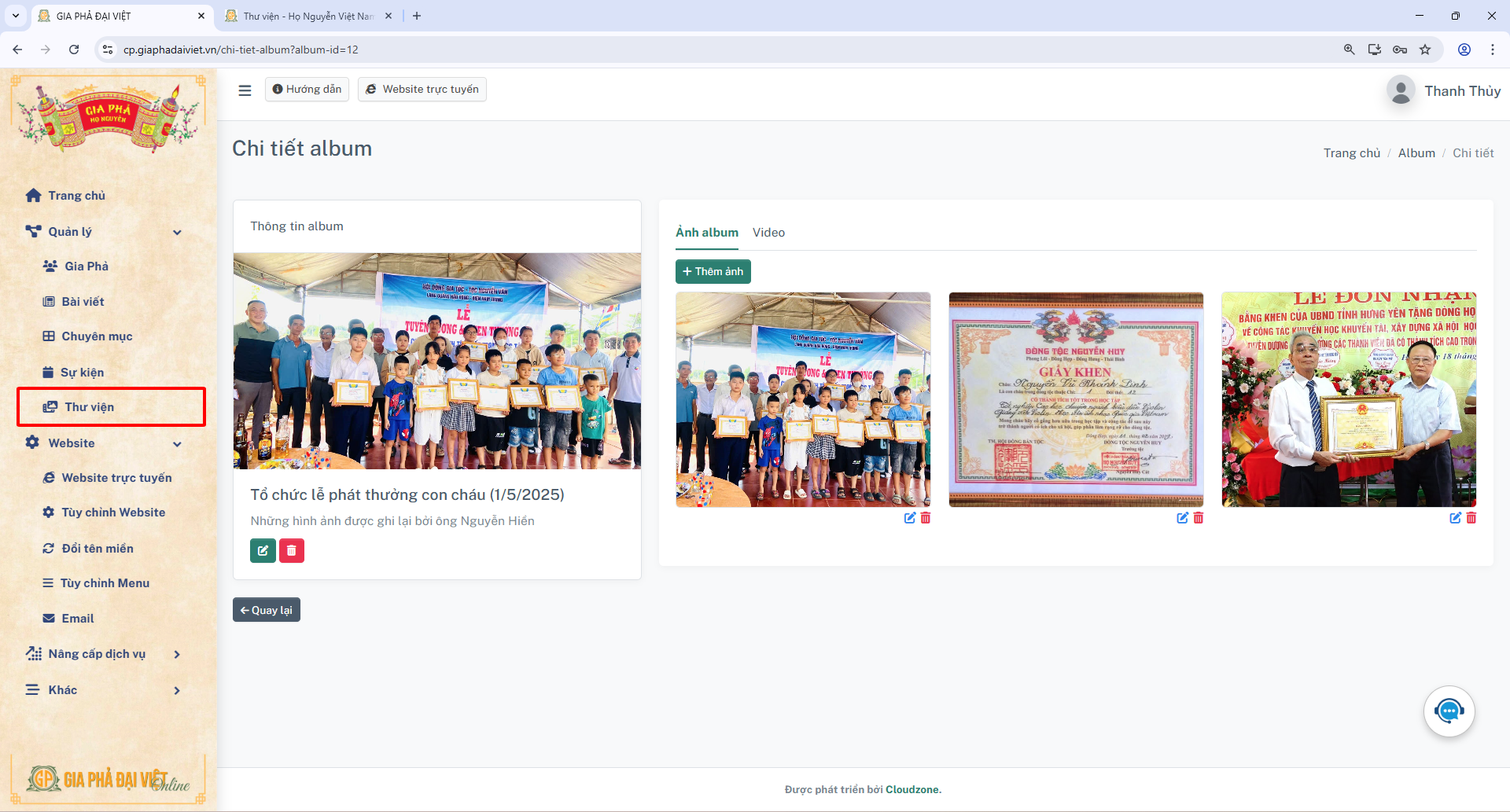Screen dimensions: 1510x812
Task: Open the Ảnh album tab
Action: 706,232
